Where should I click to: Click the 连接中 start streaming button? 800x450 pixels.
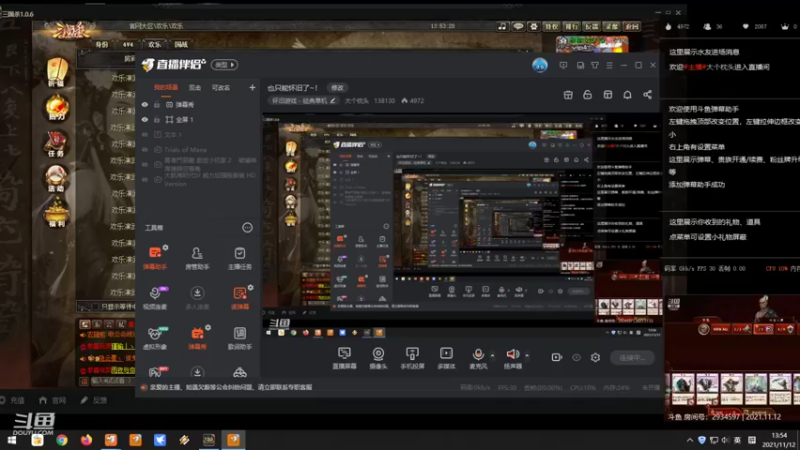pyautogui.click(x=632, y=358)
